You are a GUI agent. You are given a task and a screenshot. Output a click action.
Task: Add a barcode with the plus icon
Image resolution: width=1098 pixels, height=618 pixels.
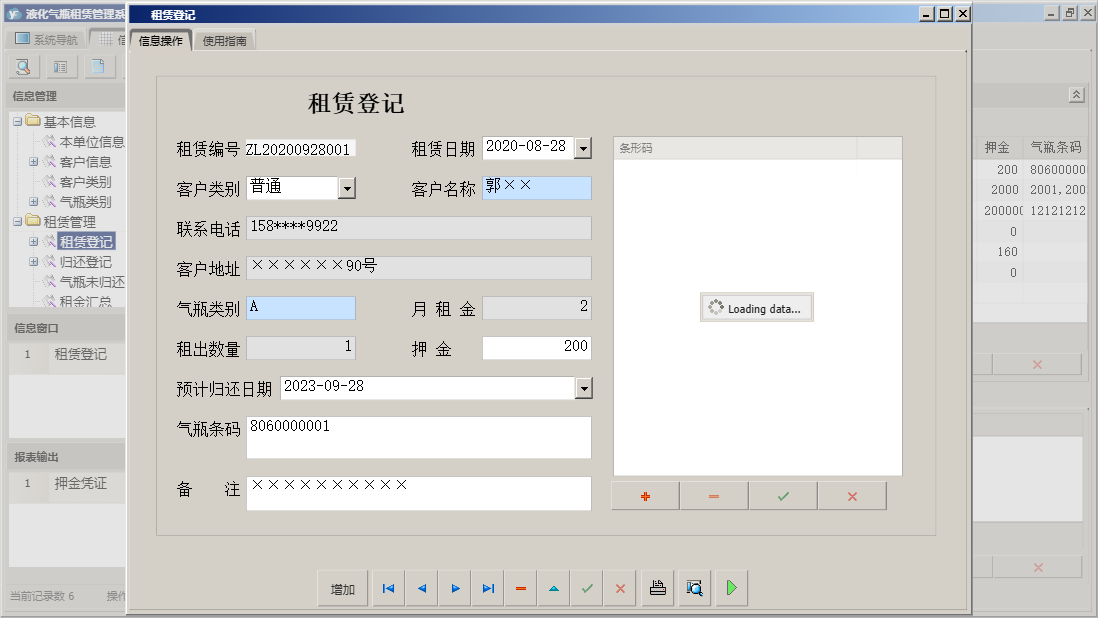click(644, 494)
